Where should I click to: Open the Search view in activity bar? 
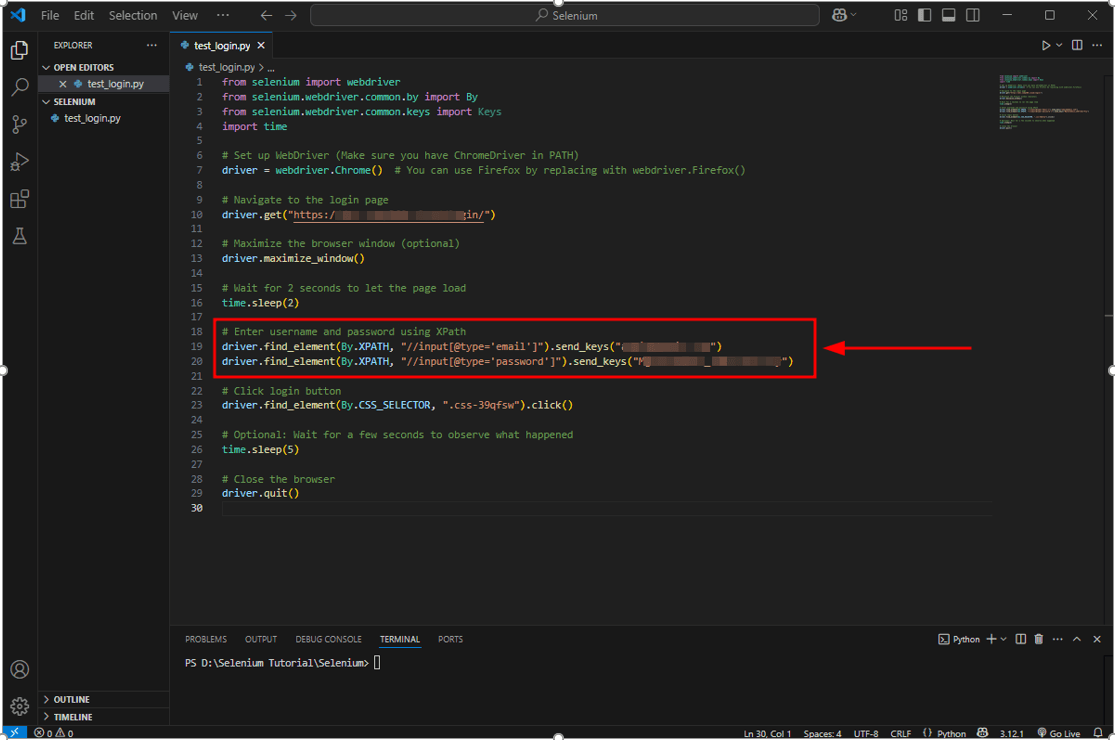tap(20, 87)
